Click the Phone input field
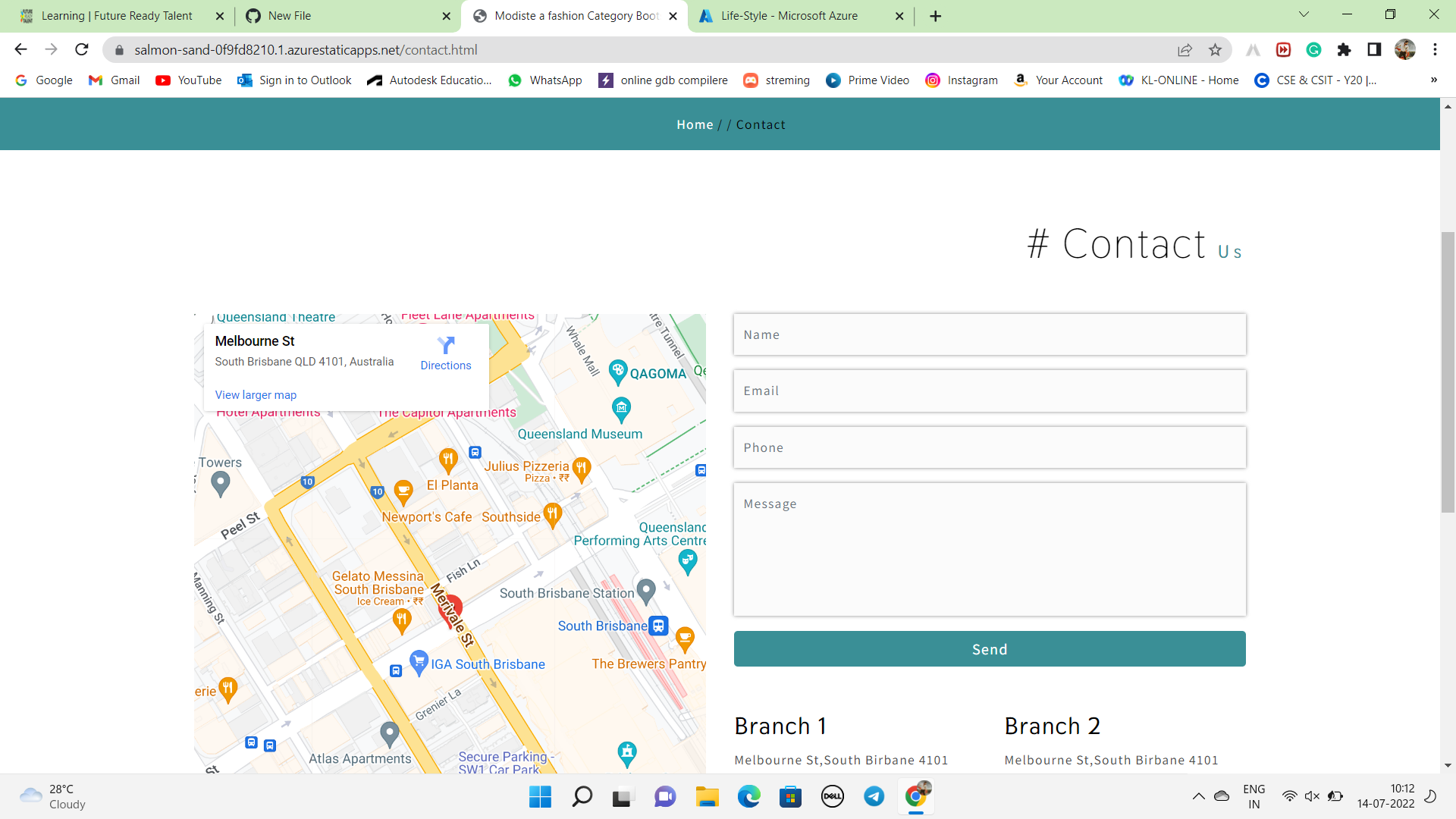This screenshot has width=1456, height=819. [989, 447]
